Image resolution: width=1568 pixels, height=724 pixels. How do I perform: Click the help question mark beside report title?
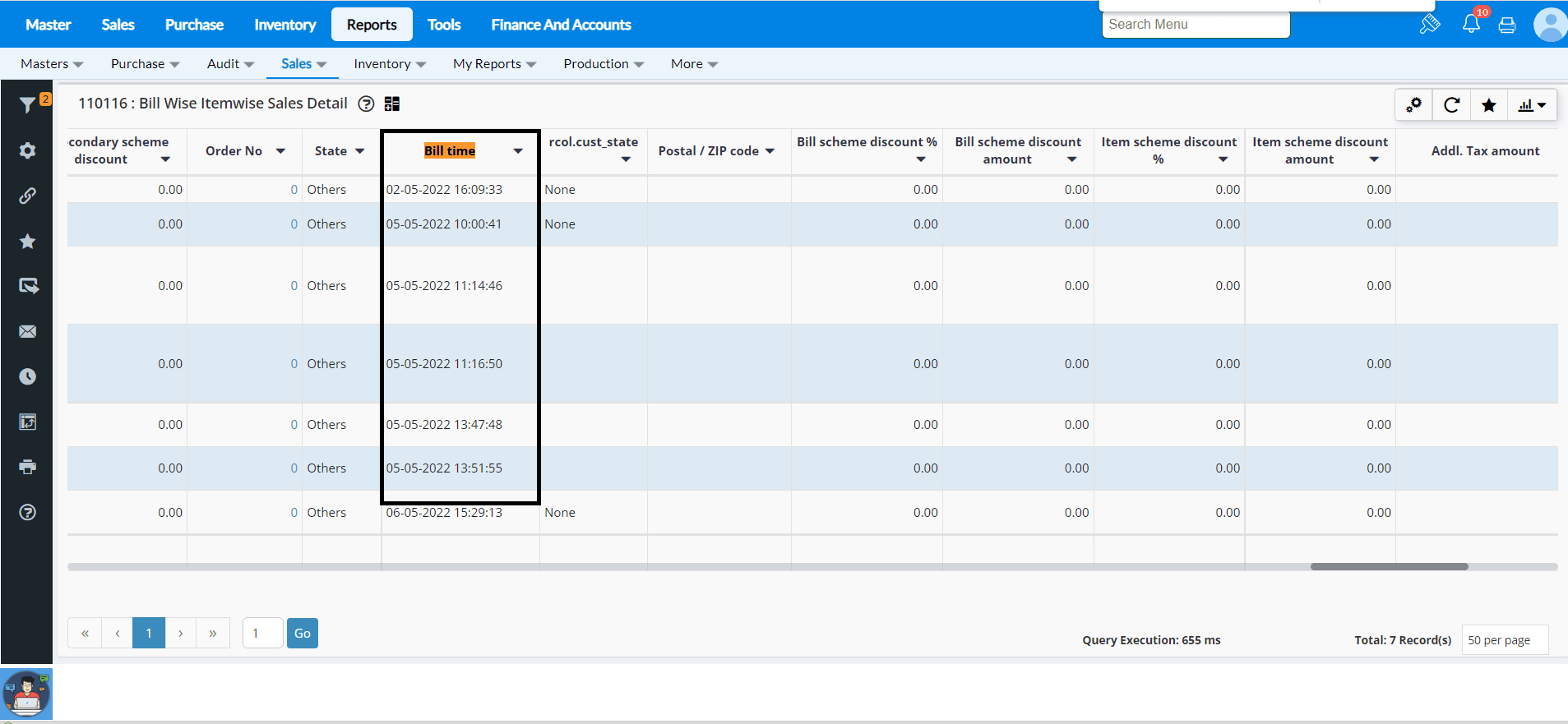coord(367,104)
